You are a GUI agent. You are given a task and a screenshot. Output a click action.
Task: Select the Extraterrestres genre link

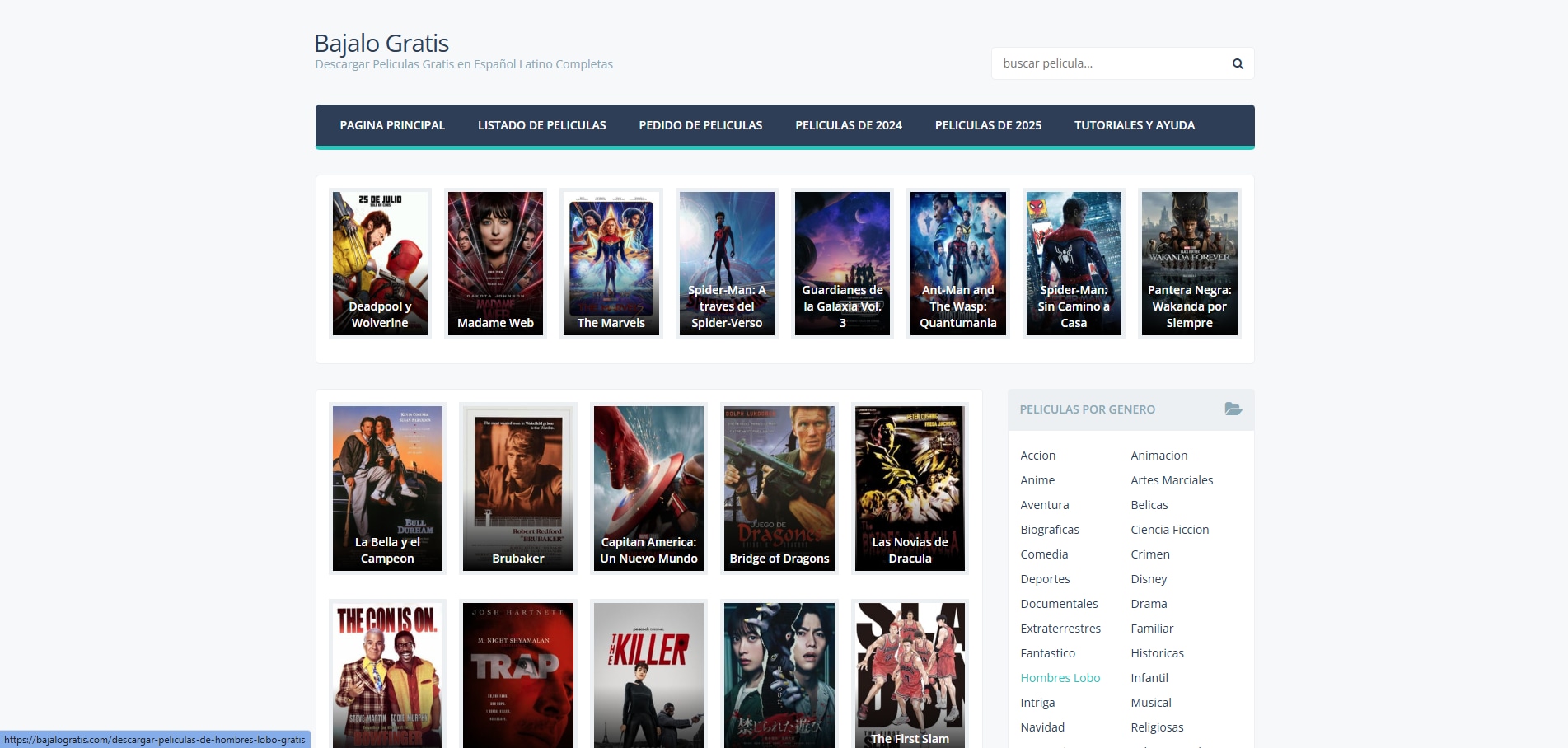(1060, 629)
